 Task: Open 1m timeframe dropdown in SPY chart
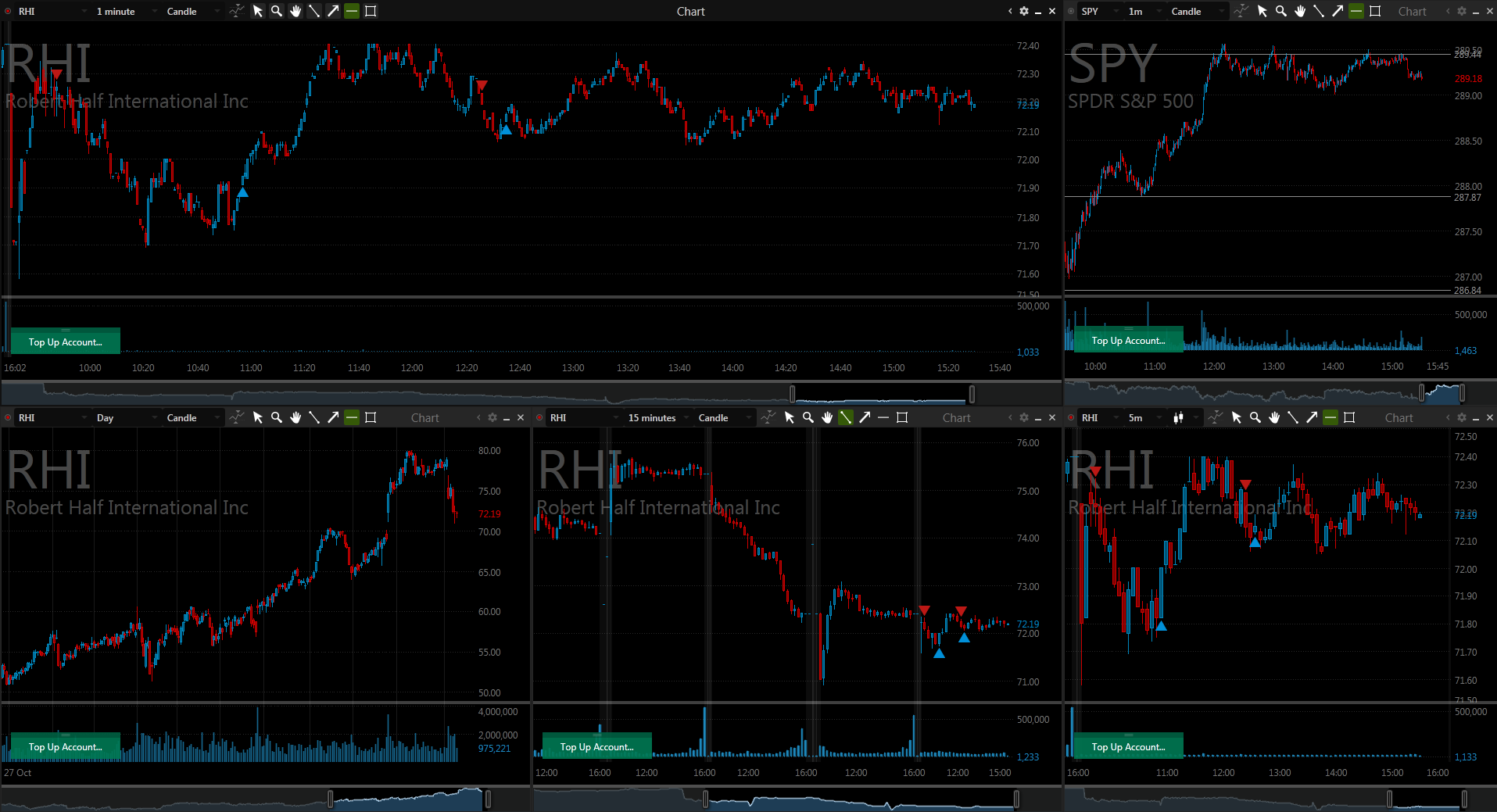pyautogui.click(x=1144, y=11)
